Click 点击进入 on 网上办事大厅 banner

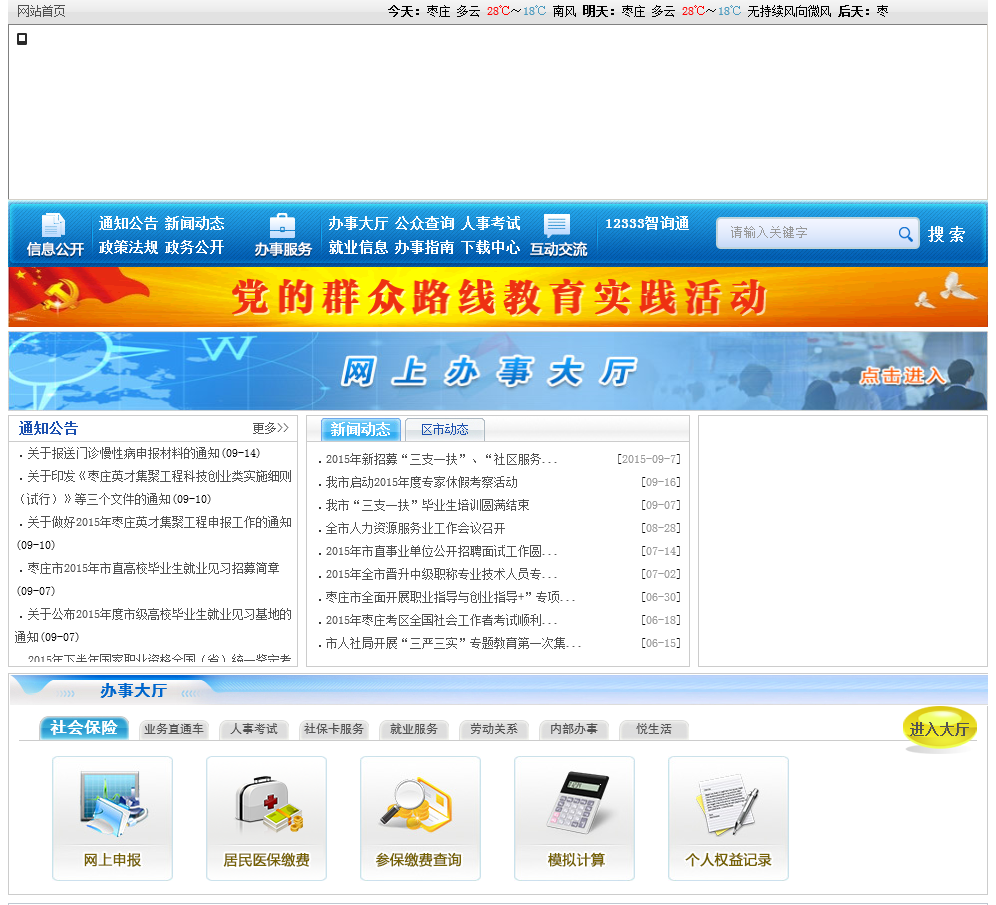click(x=902, y=375)
